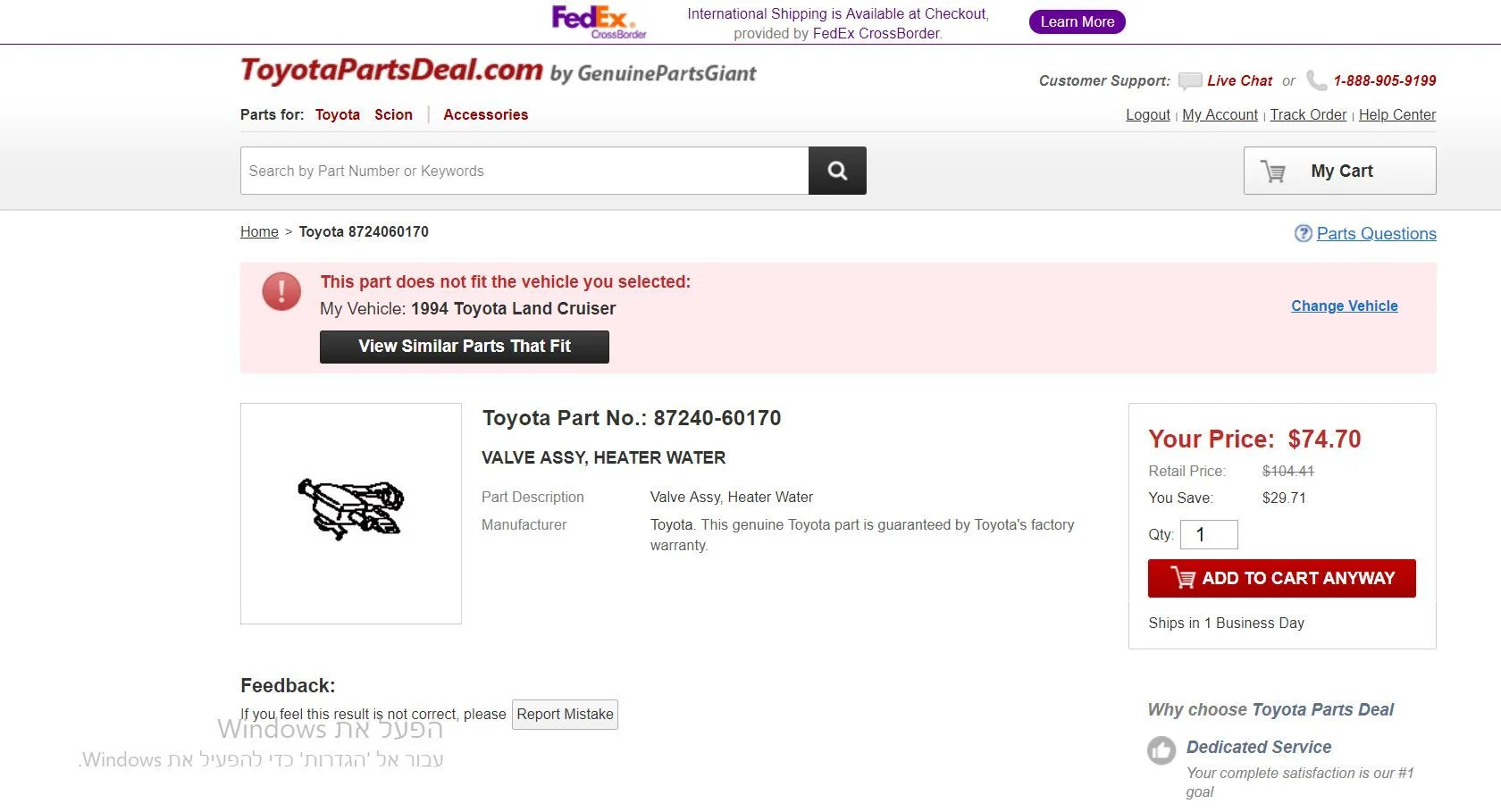The width and height of the screenshot is (1501, 812).
Task: Select the Toyota parts menu item
Action: [x=337, y=114]
